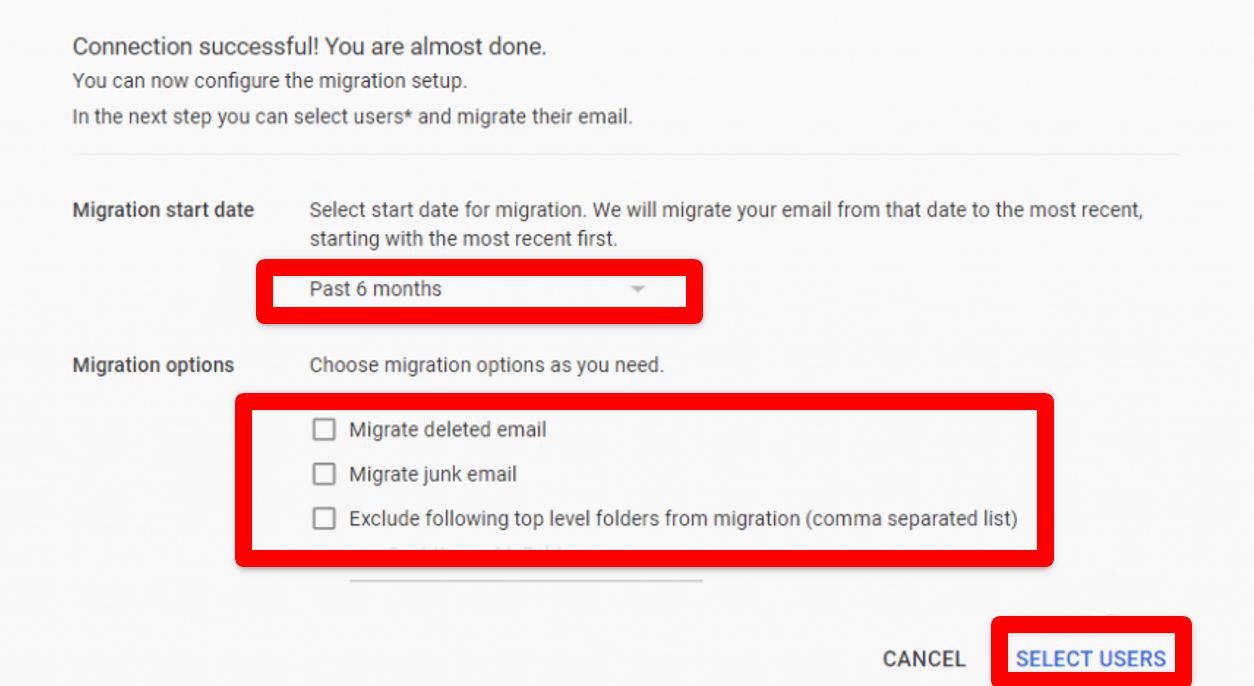Click the 'Migration options' label
Viewport: 1254px width, 686px height.
pyautogui.click(x=152, y=365)
